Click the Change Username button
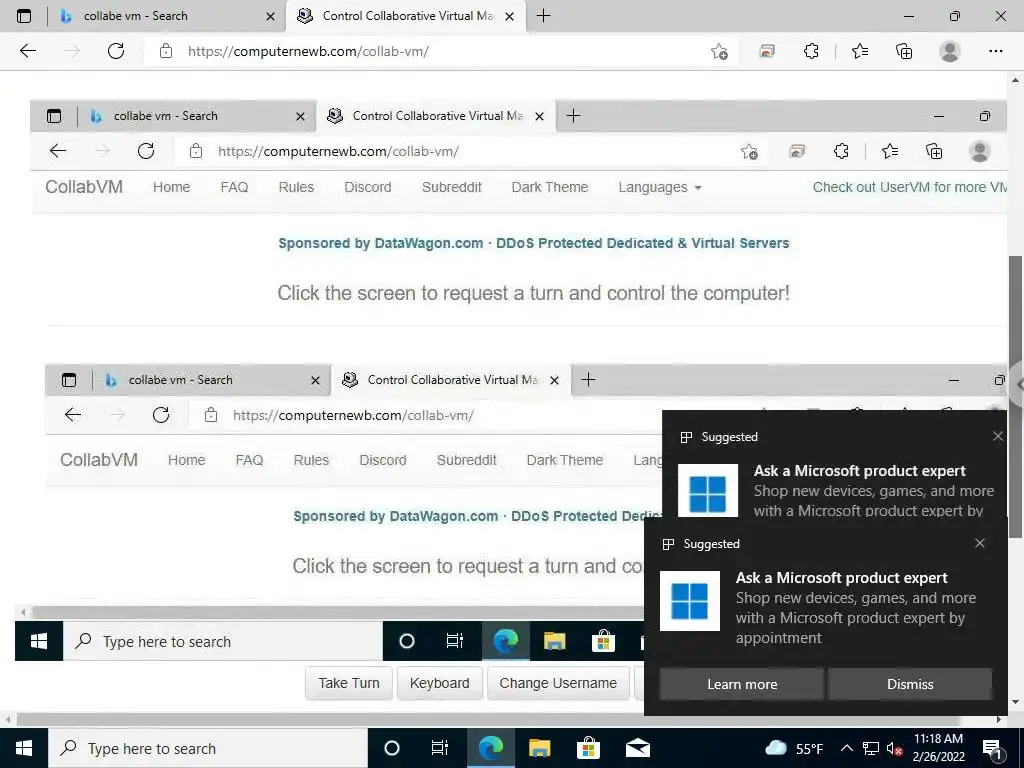 coord(558,683)
